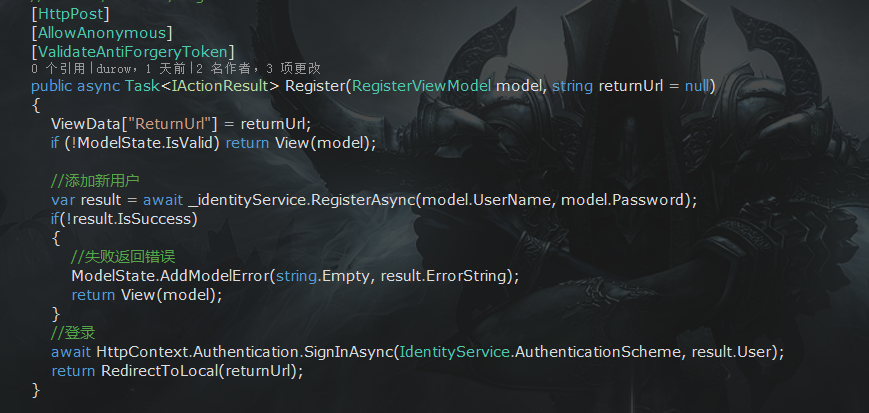Click the result.ErrorString argument
The width and height of the screenshot is (869, 413).
[x=459, y=275]
